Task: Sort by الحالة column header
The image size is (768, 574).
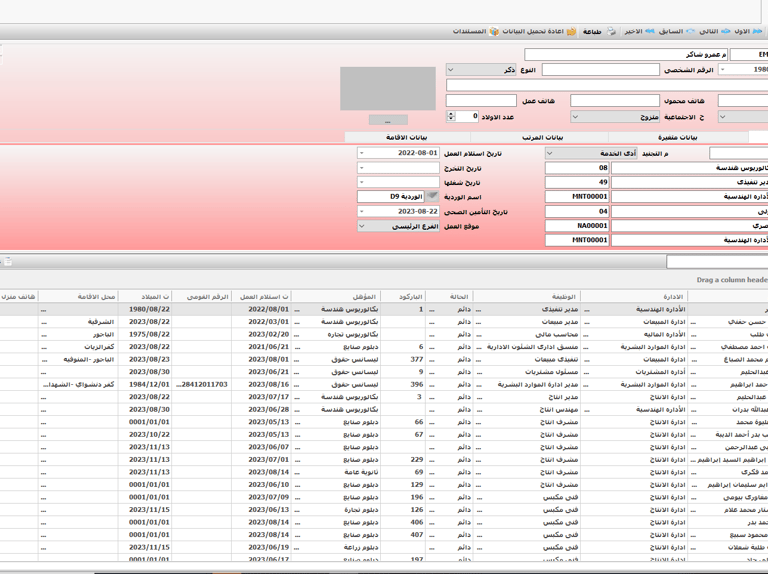Action: coord(449,297)
